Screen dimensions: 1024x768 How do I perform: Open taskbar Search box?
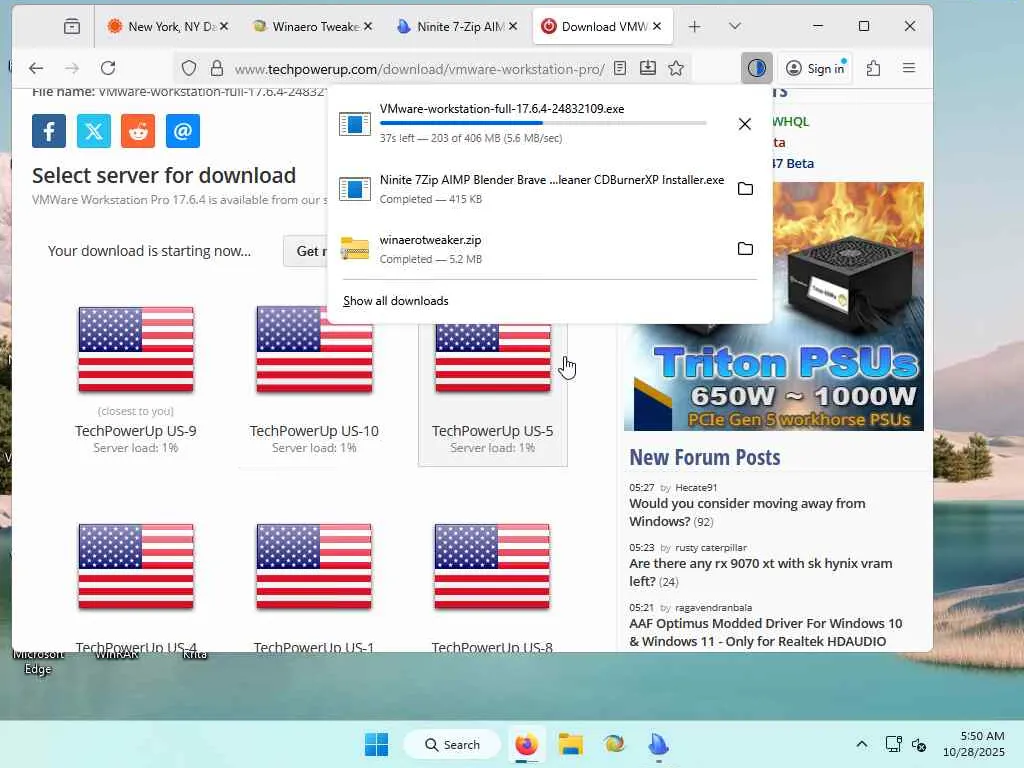click(x=452, y=744)
